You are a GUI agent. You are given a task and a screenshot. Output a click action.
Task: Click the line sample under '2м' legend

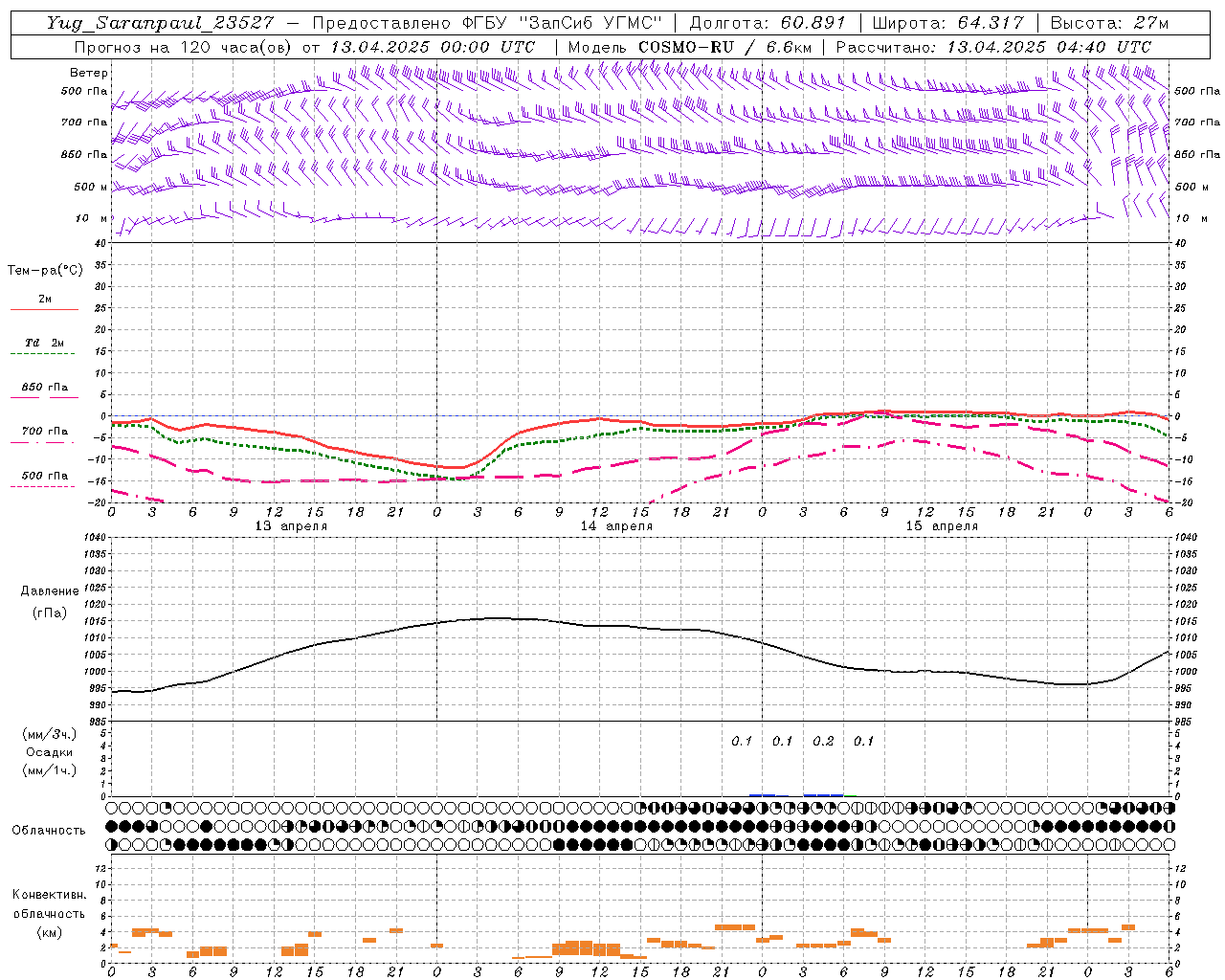click(44, 310)
